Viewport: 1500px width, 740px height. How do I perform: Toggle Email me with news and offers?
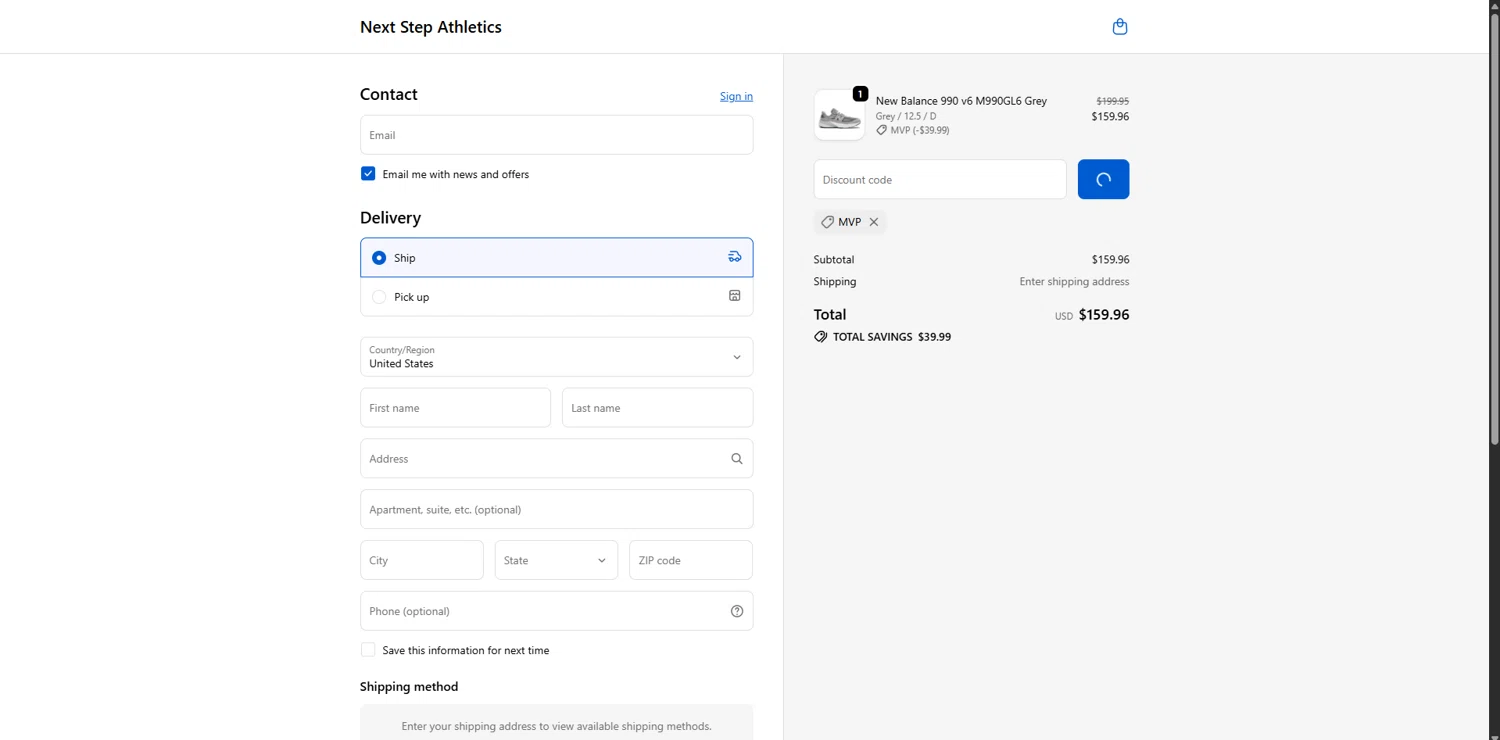[x=368, y=174]
